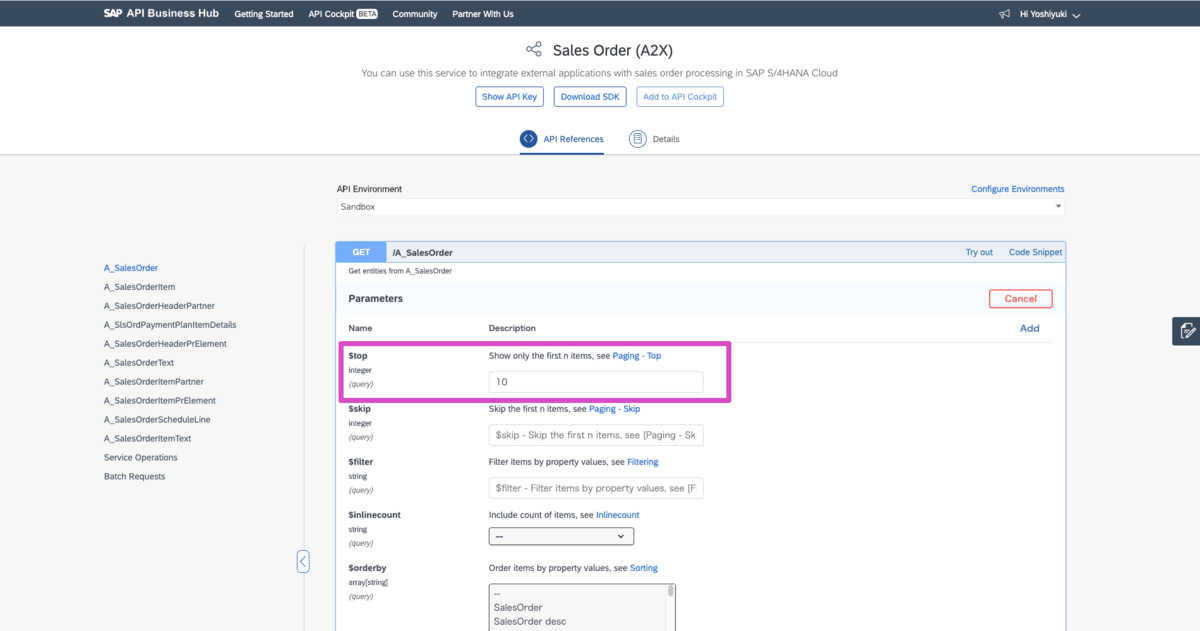Select A_SalesOrderItemText in the sidebar
This screenshot has height=631, width=1200.
tap(147, 439)
